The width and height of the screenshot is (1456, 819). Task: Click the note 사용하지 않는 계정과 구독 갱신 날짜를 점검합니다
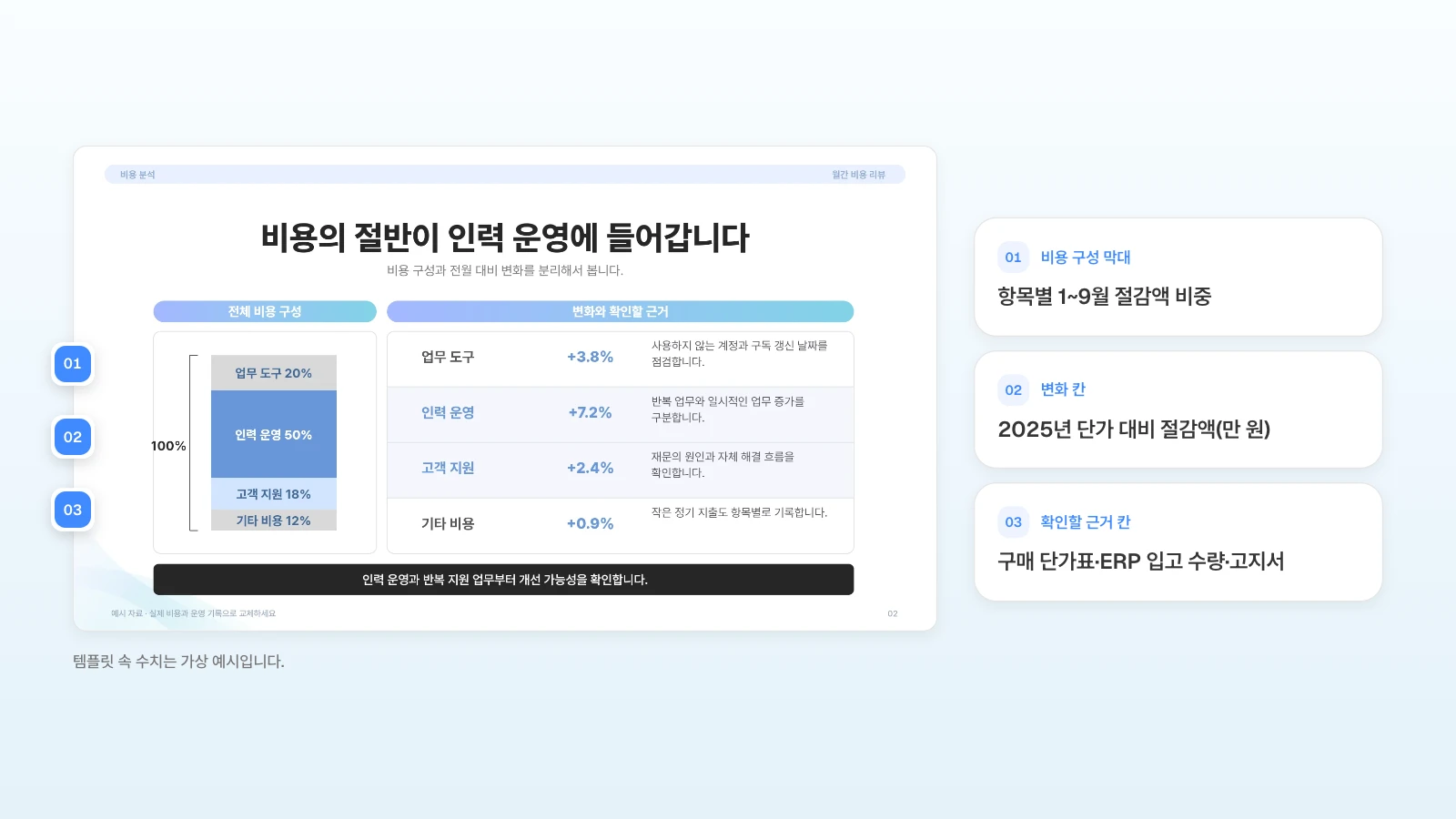(x=740, y=354)
